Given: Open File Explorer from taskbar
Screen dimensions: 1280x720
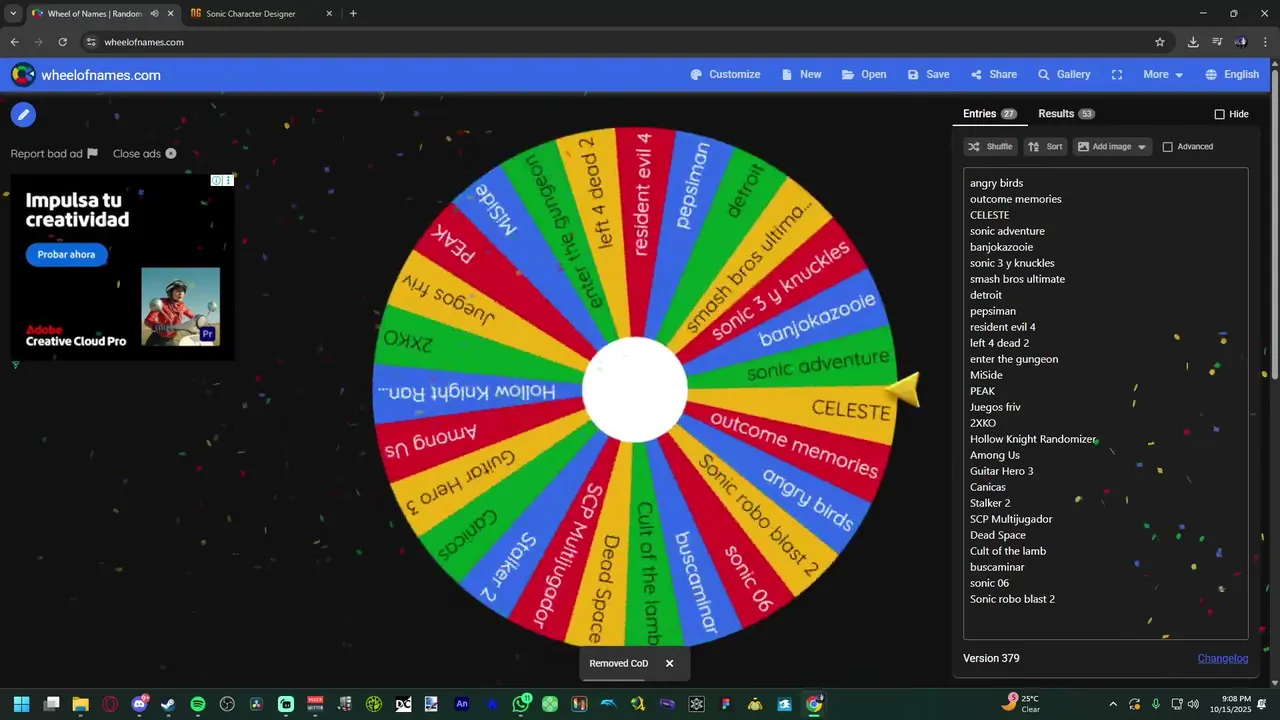Looking at the screenshot, I should click(x=80, y=704).
